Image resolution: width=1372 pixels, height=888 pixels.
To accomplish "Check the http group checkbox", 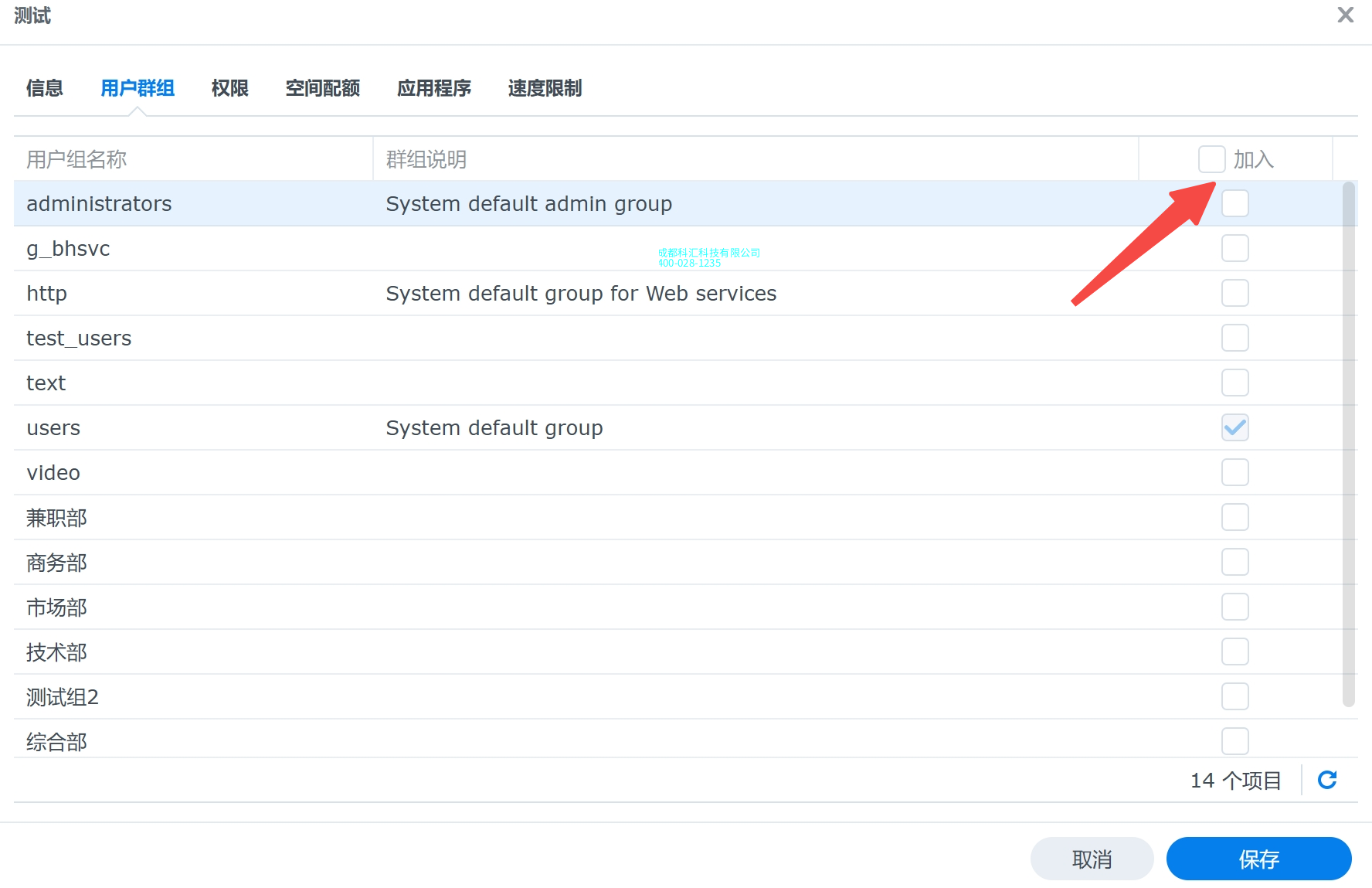I will (x=1234, y=294).
